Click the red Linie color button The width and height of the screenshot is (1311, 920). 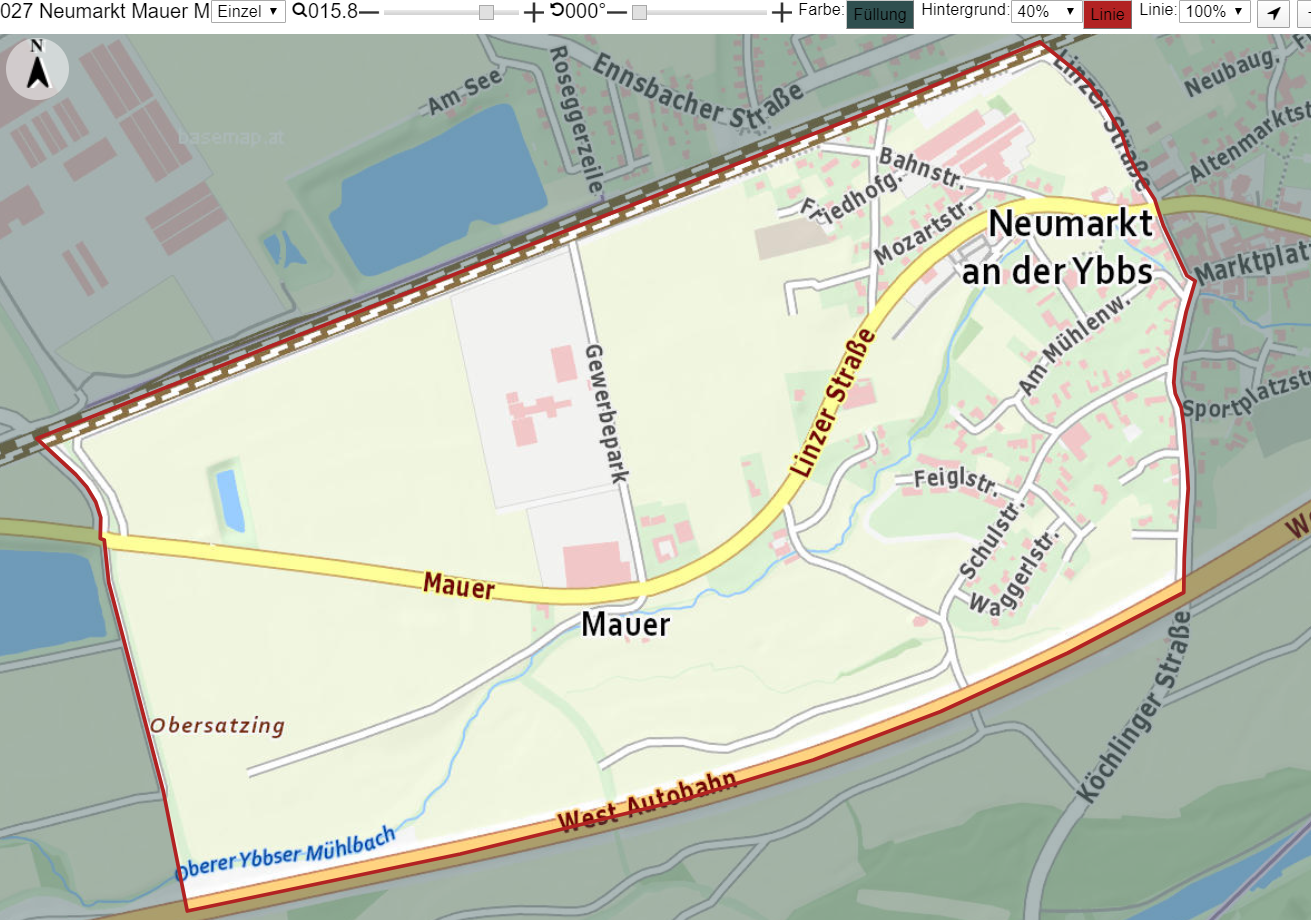(1108, 14)
